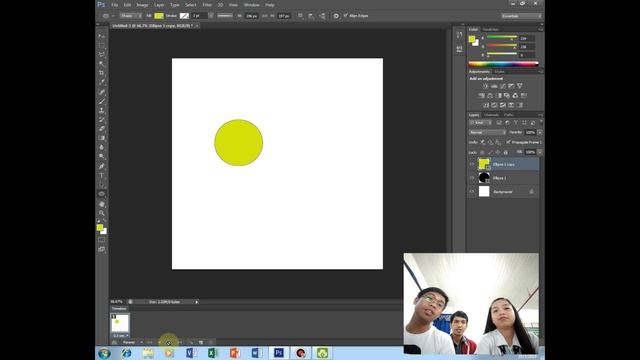Open the Image menu

point(142,5)
